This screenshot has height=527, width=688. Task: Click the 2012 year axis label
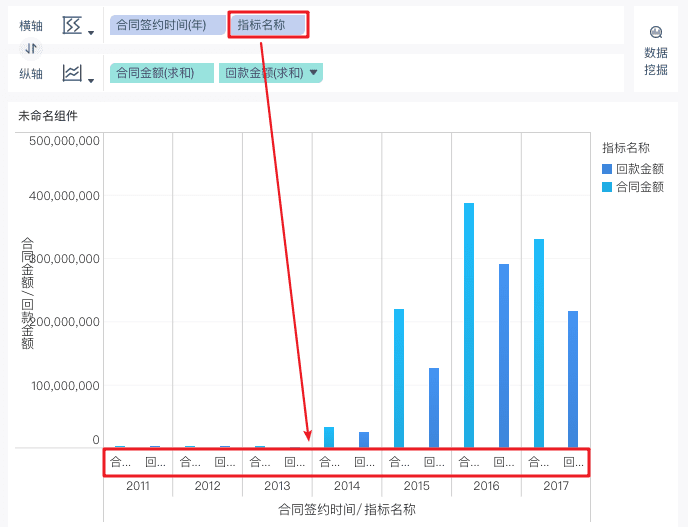208,486
